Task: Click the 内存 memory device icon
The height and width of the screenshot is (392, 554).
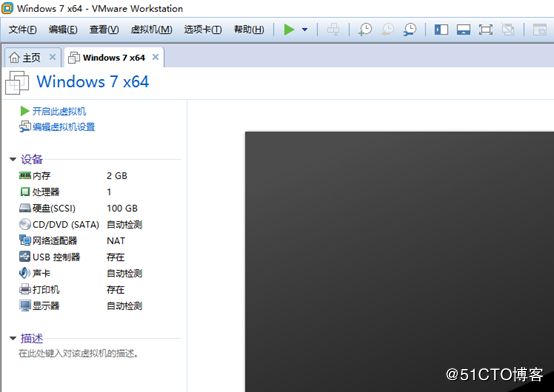Action: [25, 175]
